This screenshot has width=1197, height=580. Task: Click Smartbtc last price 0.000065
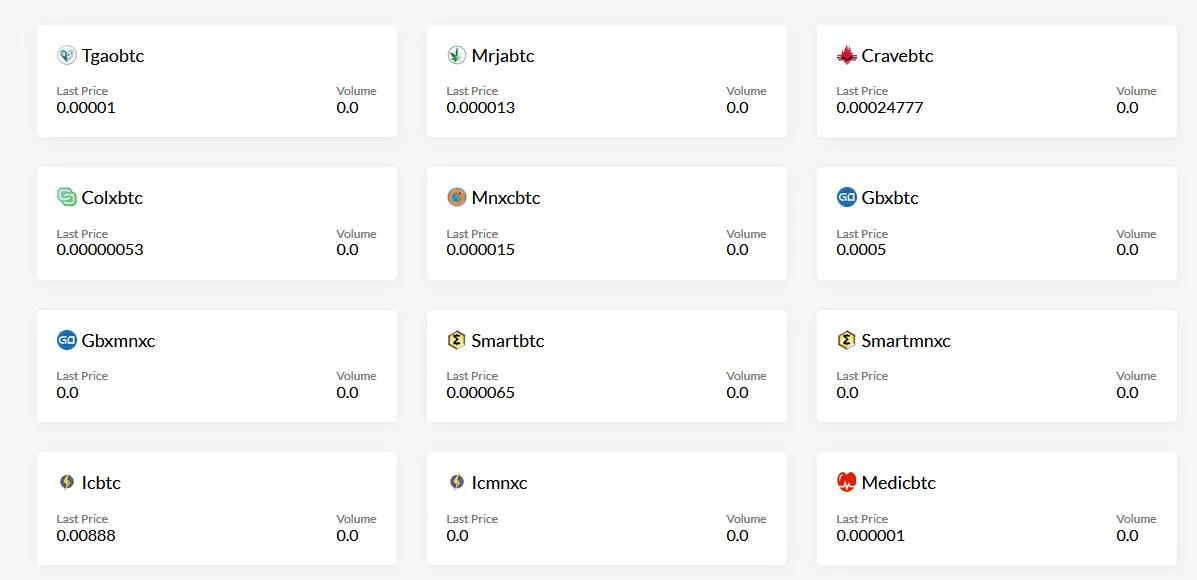[481, 393]
